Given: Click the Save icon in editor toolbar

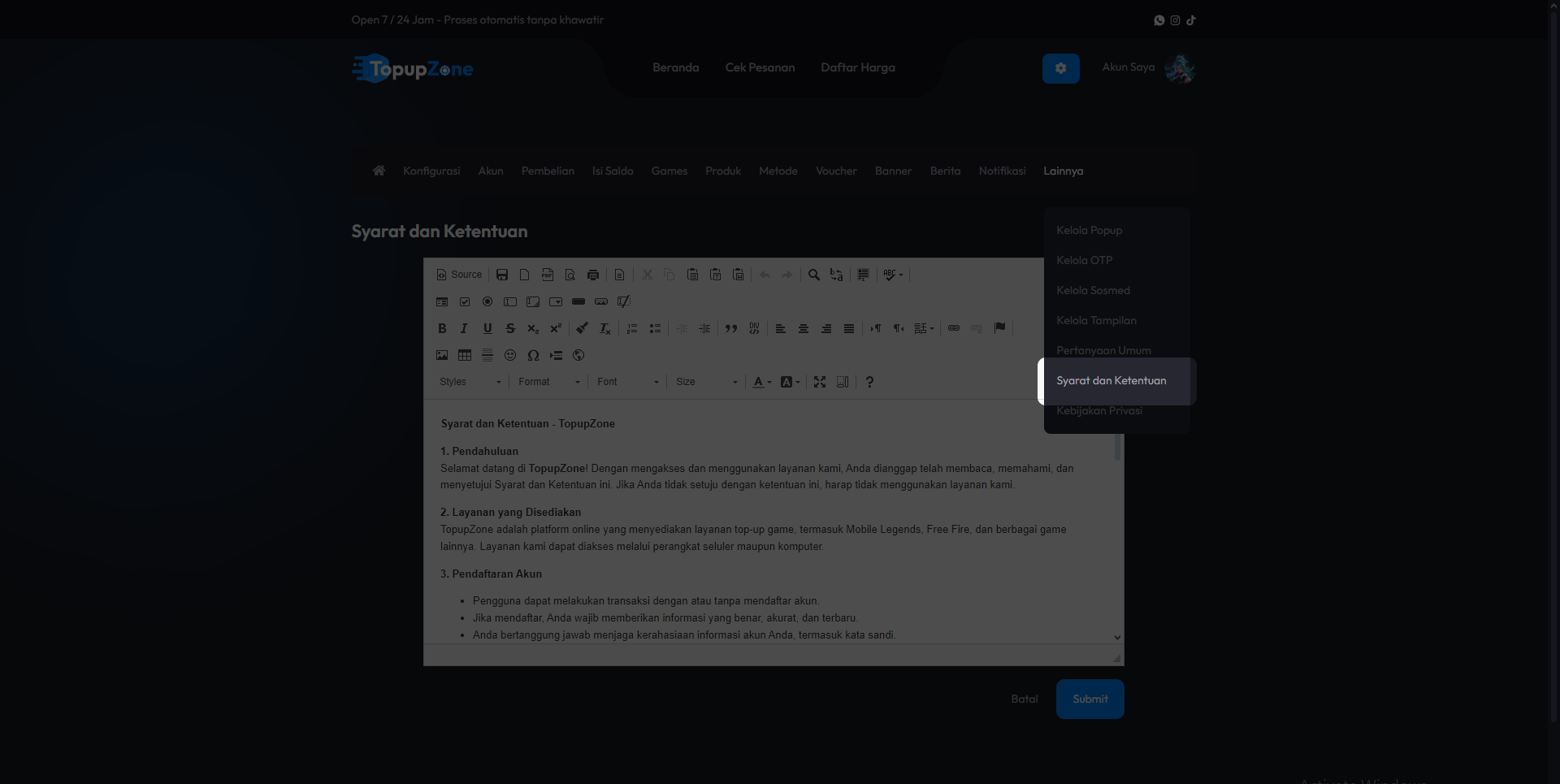Looking at the screenshot, I should point(502,275).
